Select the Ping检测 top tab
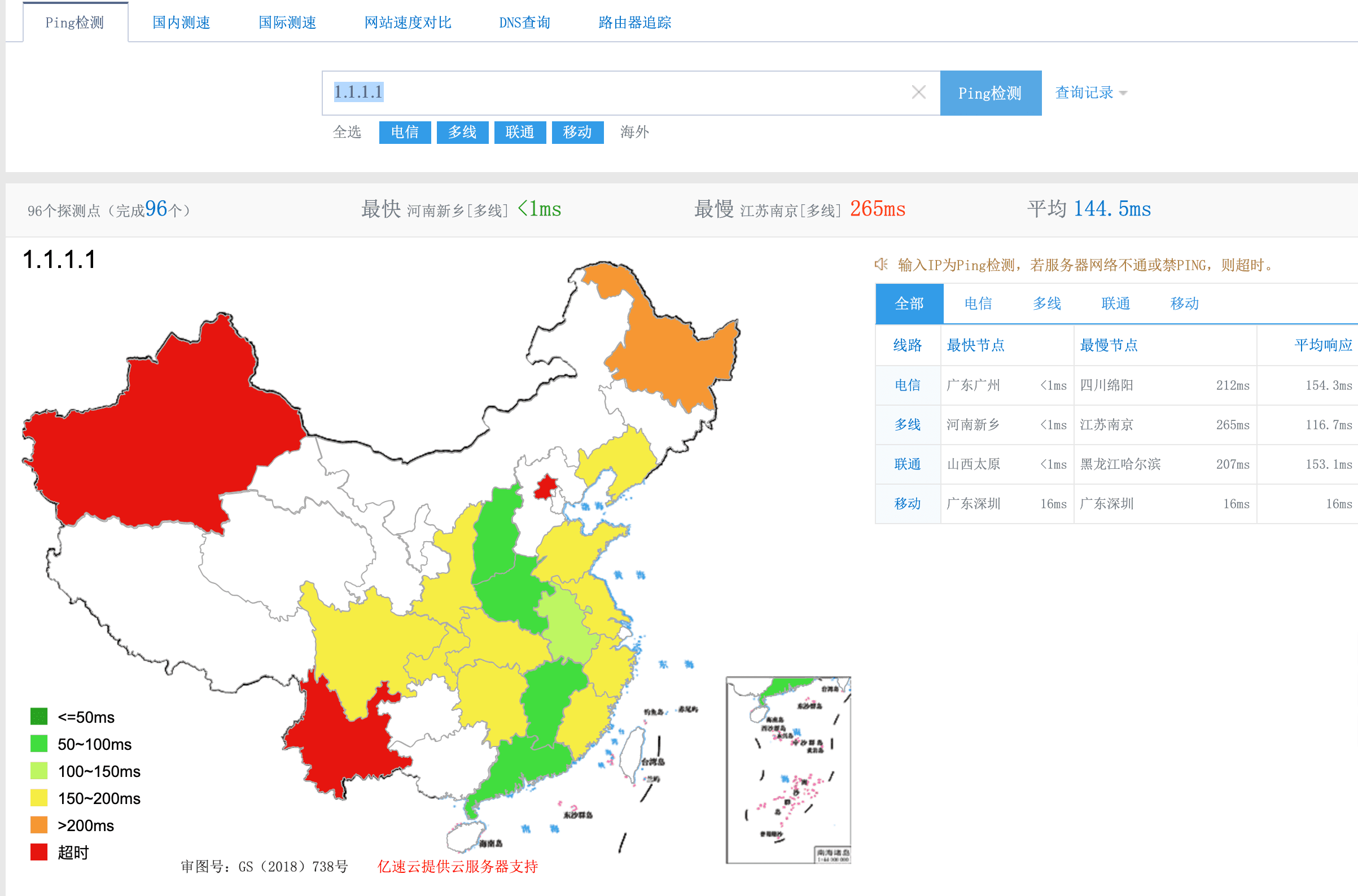 tap(75, 22)
